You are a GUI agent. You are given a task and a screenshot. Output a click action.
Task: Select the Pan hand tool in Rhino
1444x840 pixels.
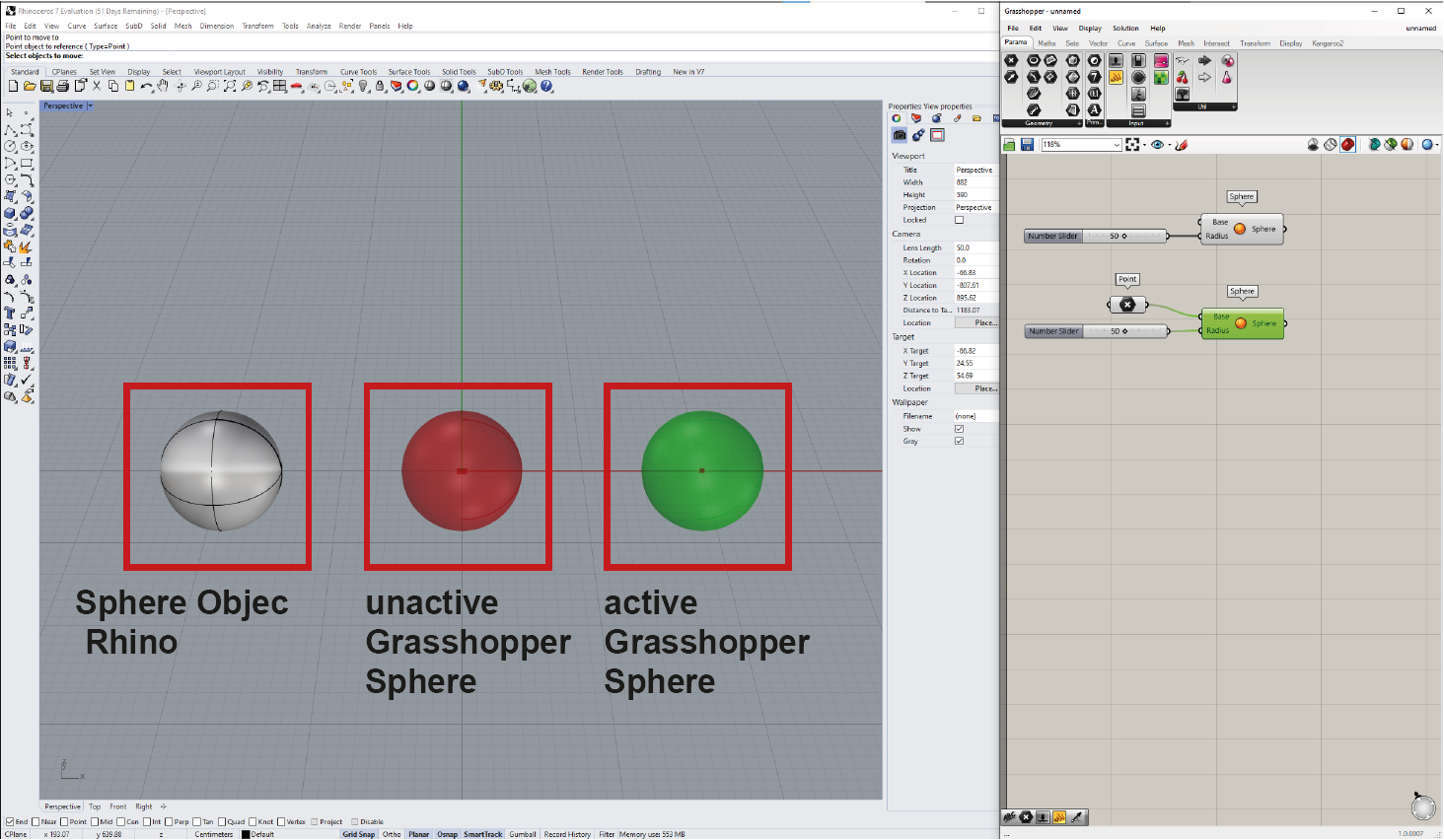coord(163,86)
